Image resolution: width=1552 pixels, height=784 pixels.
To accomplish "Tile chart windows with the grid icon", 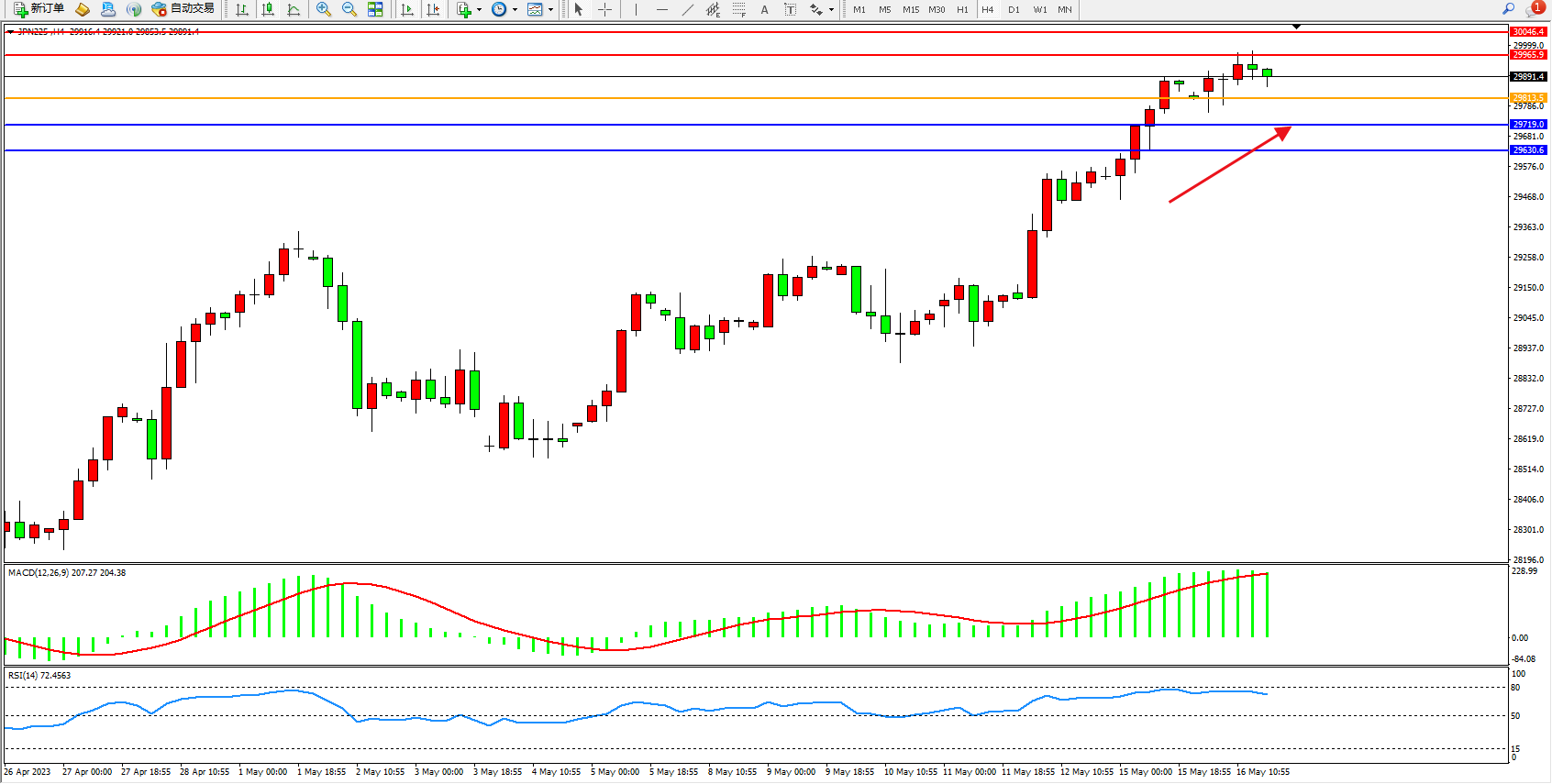I will click(x=375, y=9).
